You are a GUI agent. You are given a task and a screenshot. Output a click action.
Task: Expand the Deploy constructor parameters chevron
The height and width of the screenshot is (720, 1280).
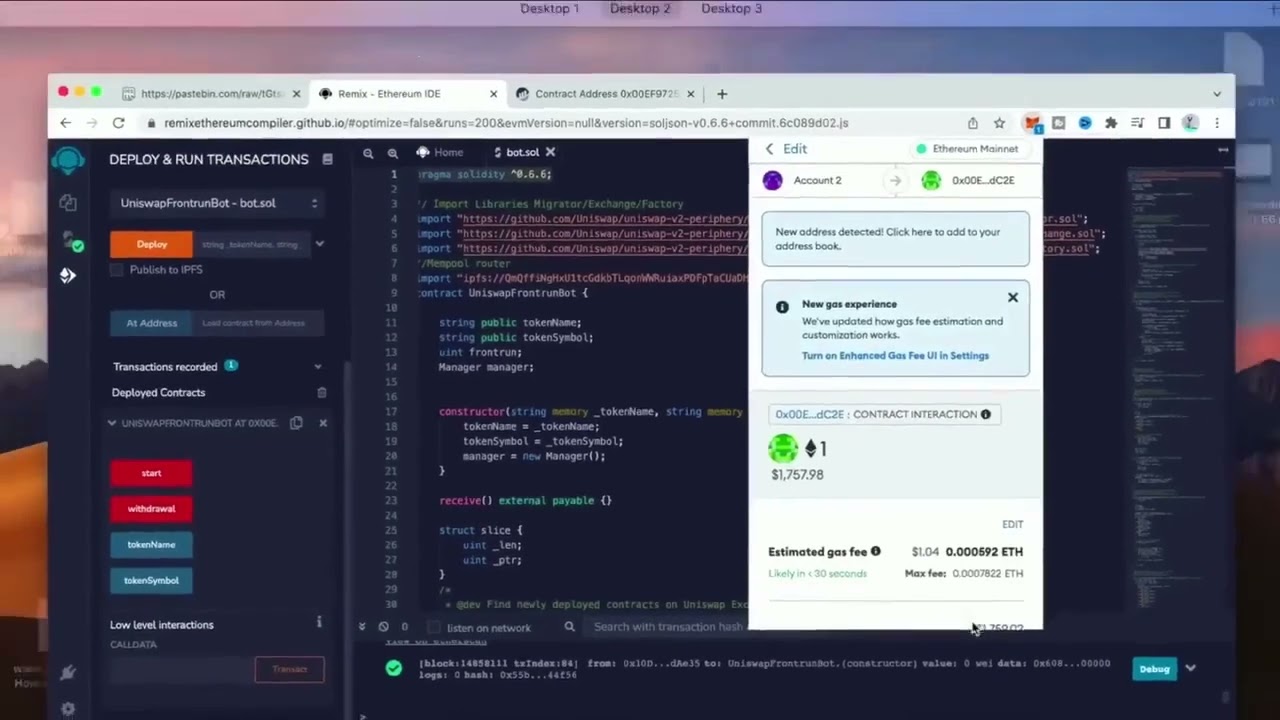pyautogui.click(x=320, y=244)
